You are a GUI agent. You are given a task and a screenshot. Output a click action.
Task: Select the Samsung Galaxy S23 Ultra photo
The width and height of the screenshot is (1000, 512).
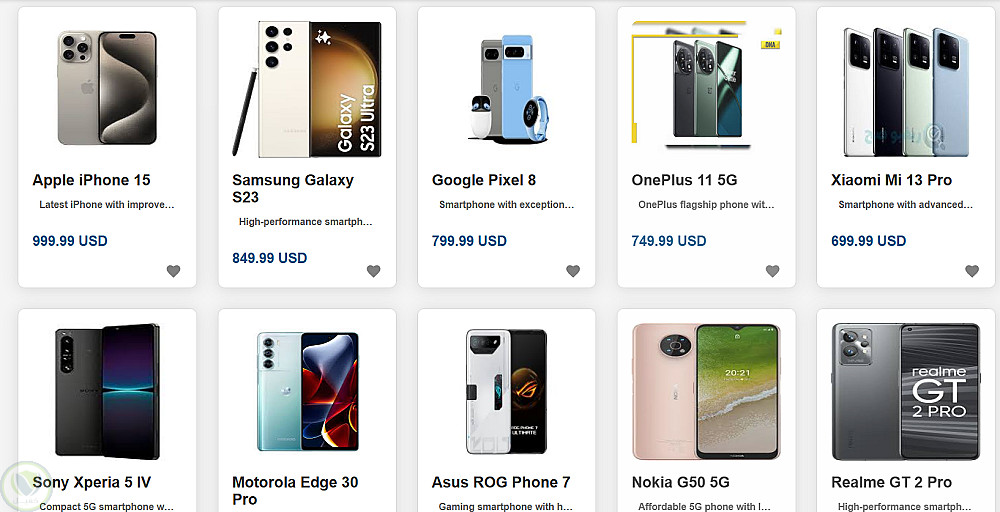click(307, 88)
